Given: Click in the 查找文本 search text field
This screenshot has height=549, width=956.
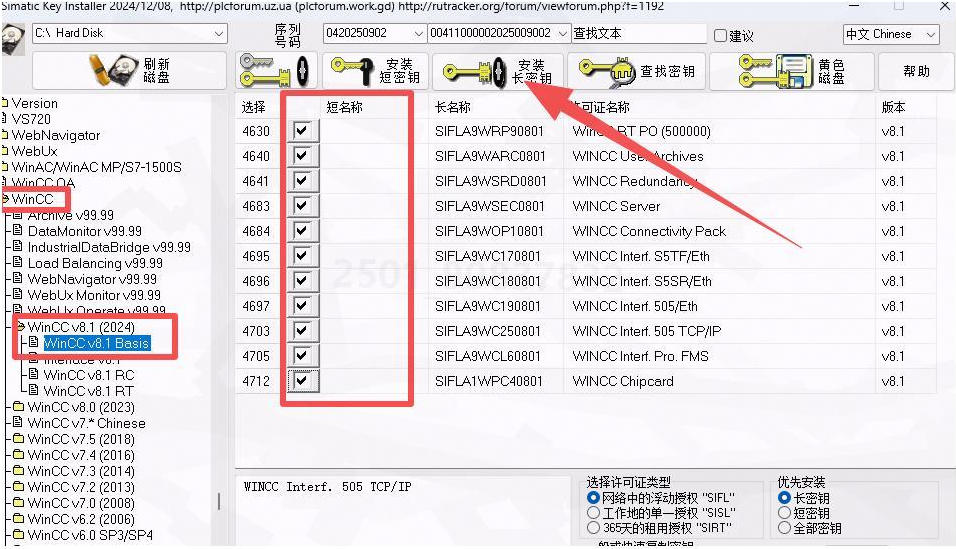Looking at the screenshot, I should click(x=639, y=34).
